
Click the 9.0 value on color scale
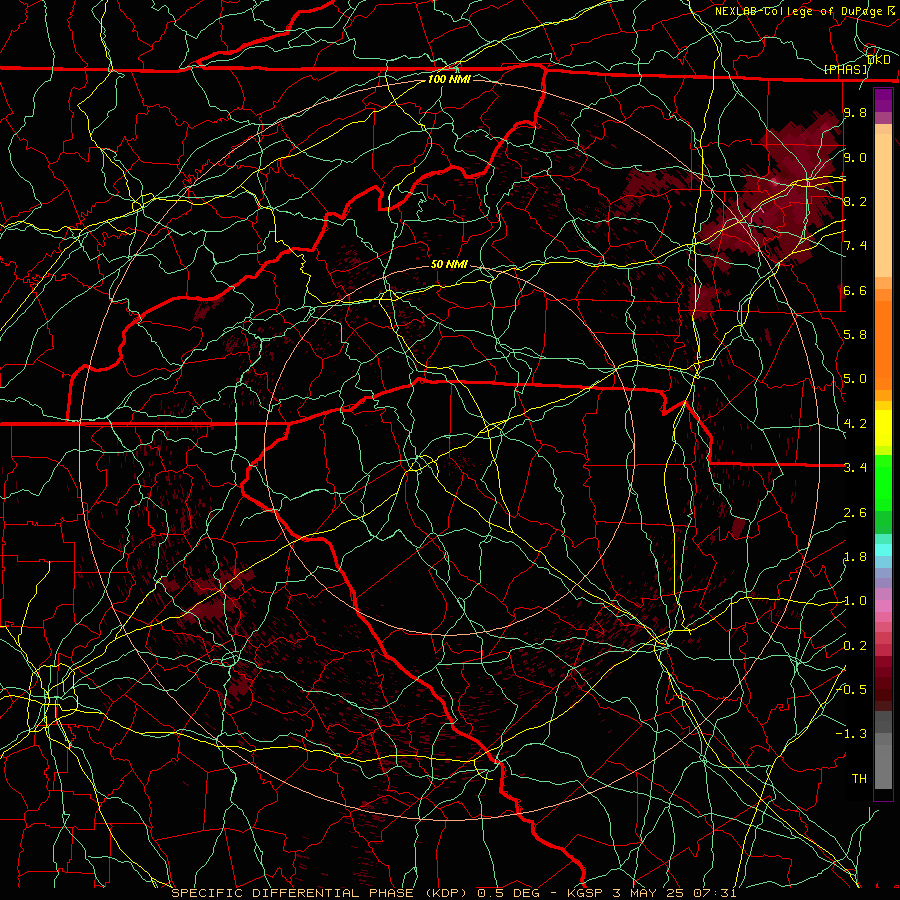click(855, 157)
